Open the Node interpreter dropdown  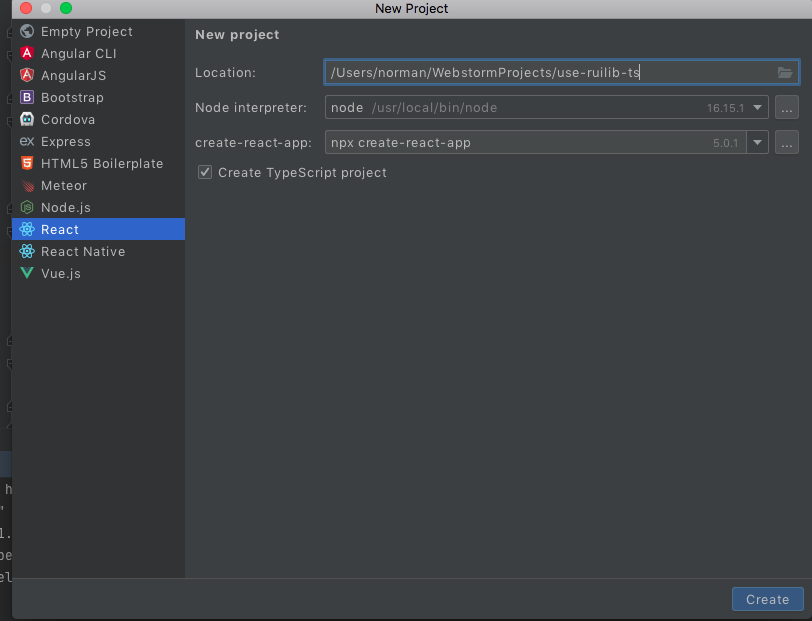(x=757, y=107)
